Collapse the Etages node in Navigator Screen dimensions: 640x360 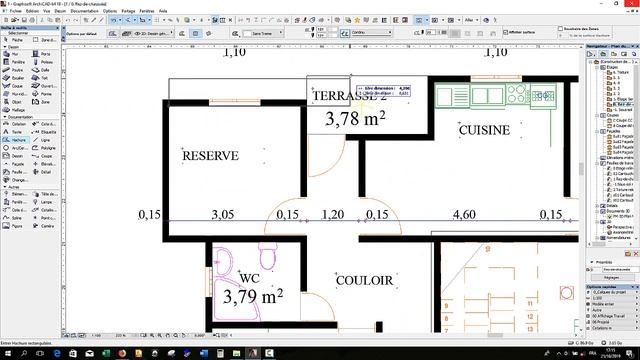pyautogui.click(x=597, y=67)
